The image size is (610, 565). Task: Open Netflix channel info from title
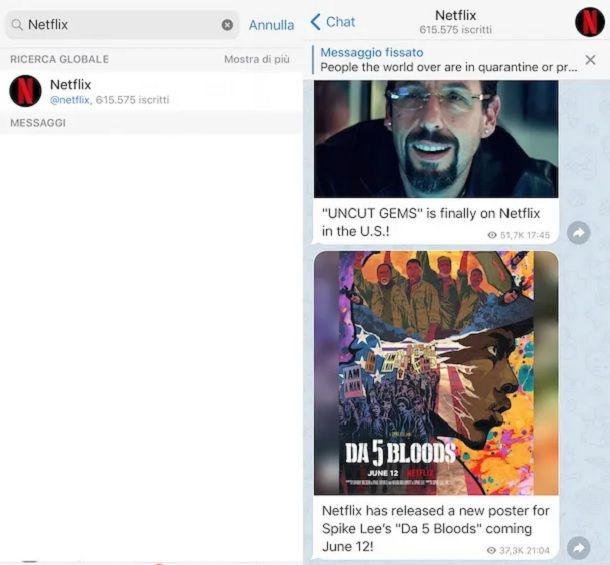pyautogui.click(x=456, y=15)
